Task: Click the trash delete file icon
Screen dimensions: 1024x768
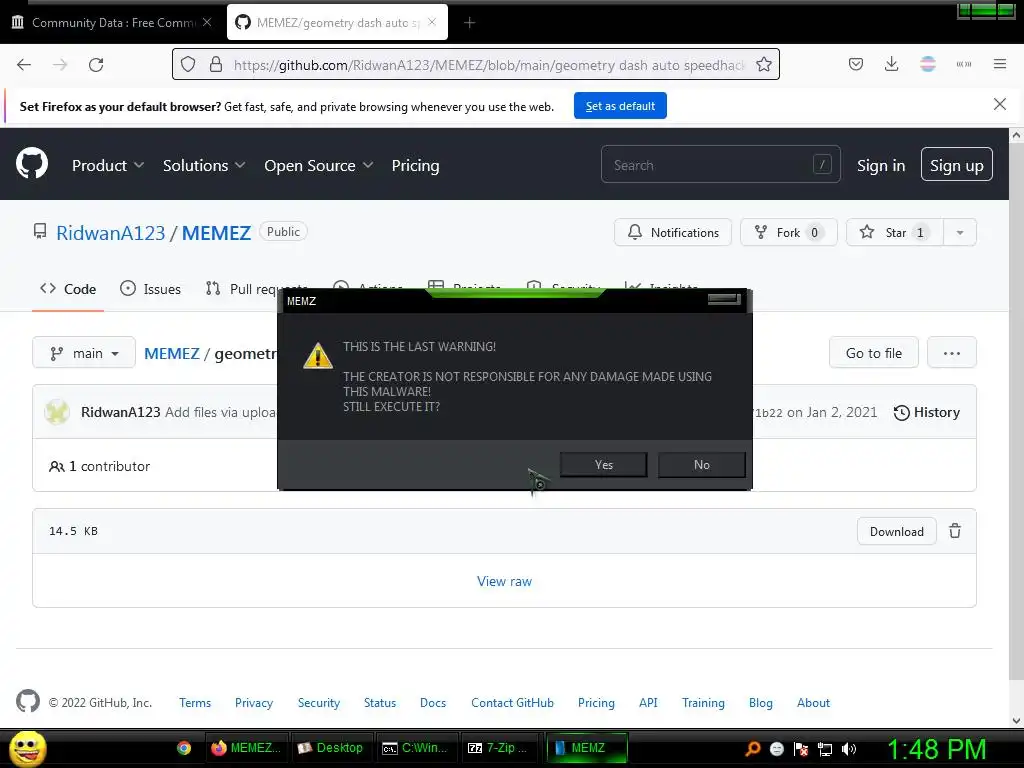Action: [x=955, y=531]
